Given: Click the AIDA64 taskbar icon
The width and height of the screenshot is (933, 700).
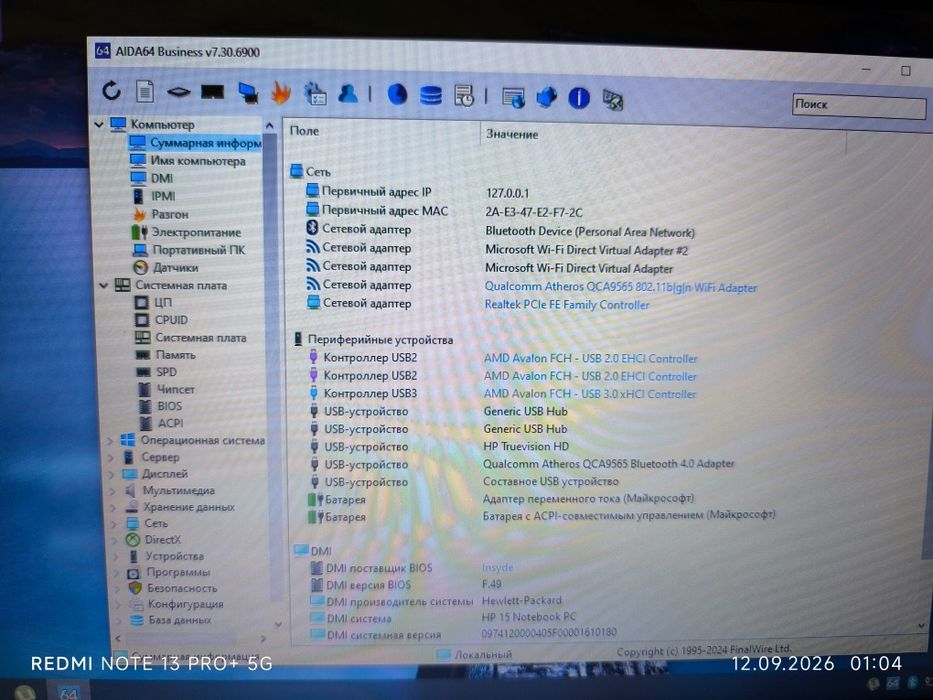Looking at the screenshot, I should click(x=68, y=692).
